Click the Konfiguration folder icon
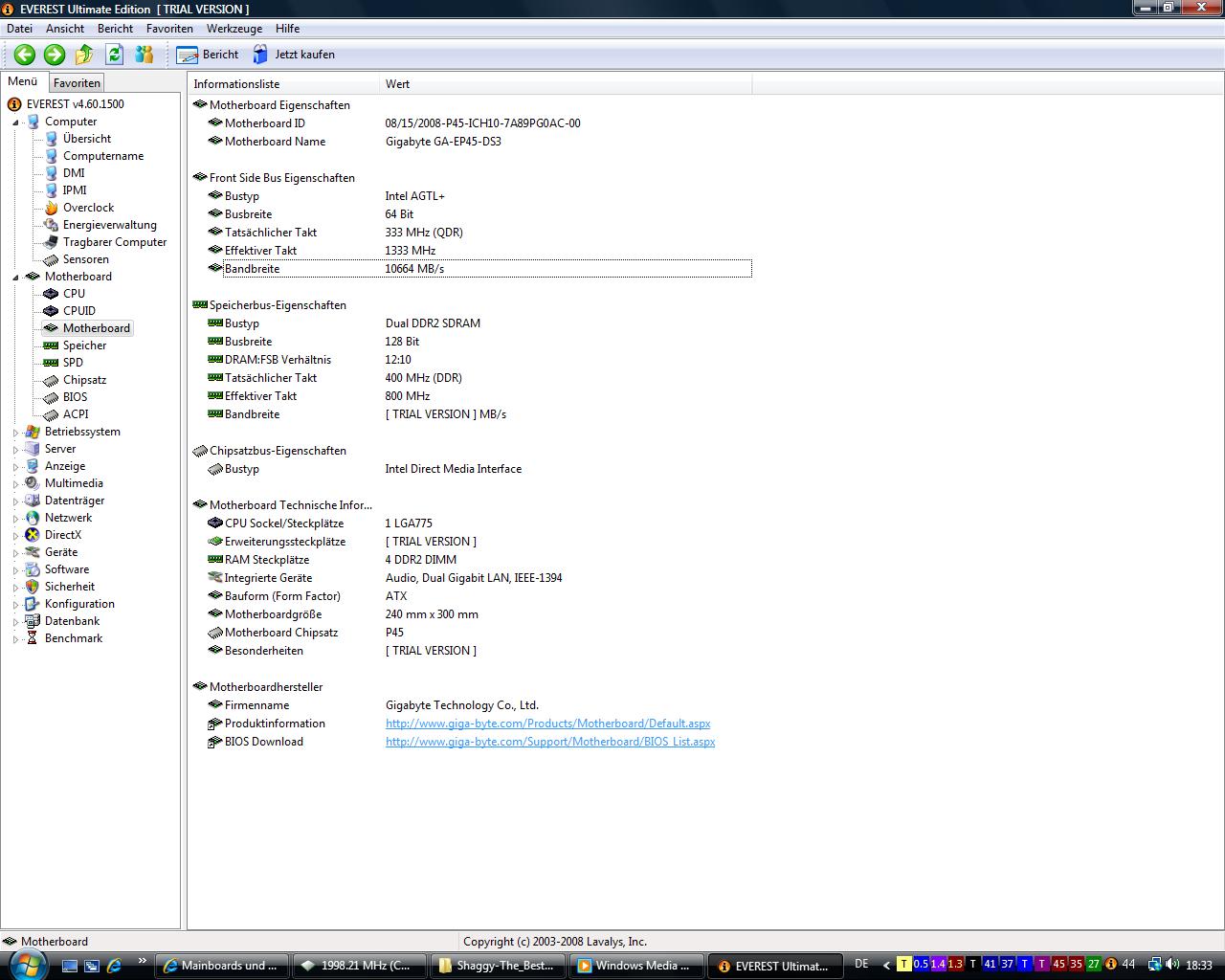The image size is (1225, 980). point(33,604)
